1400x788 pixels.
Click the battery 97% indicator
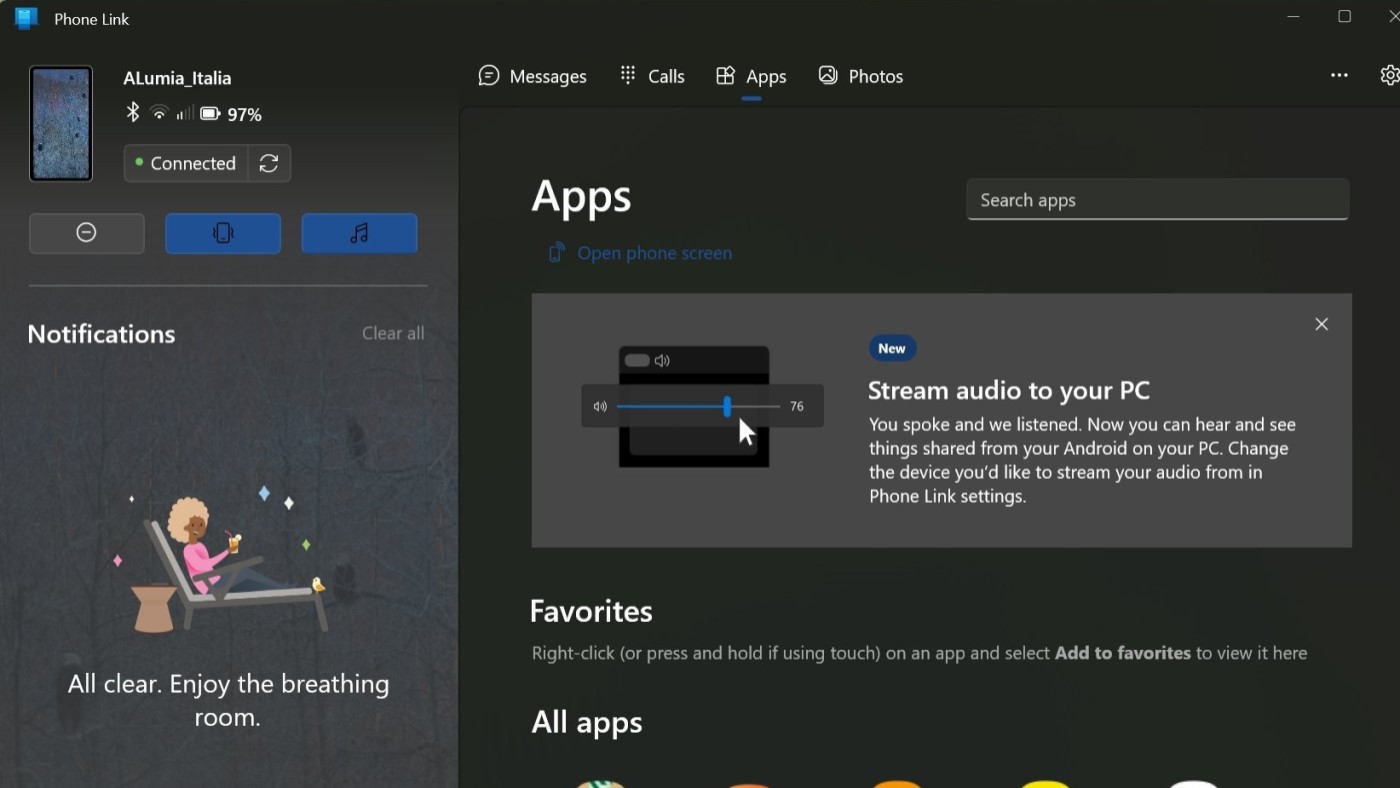click(231, 114)
